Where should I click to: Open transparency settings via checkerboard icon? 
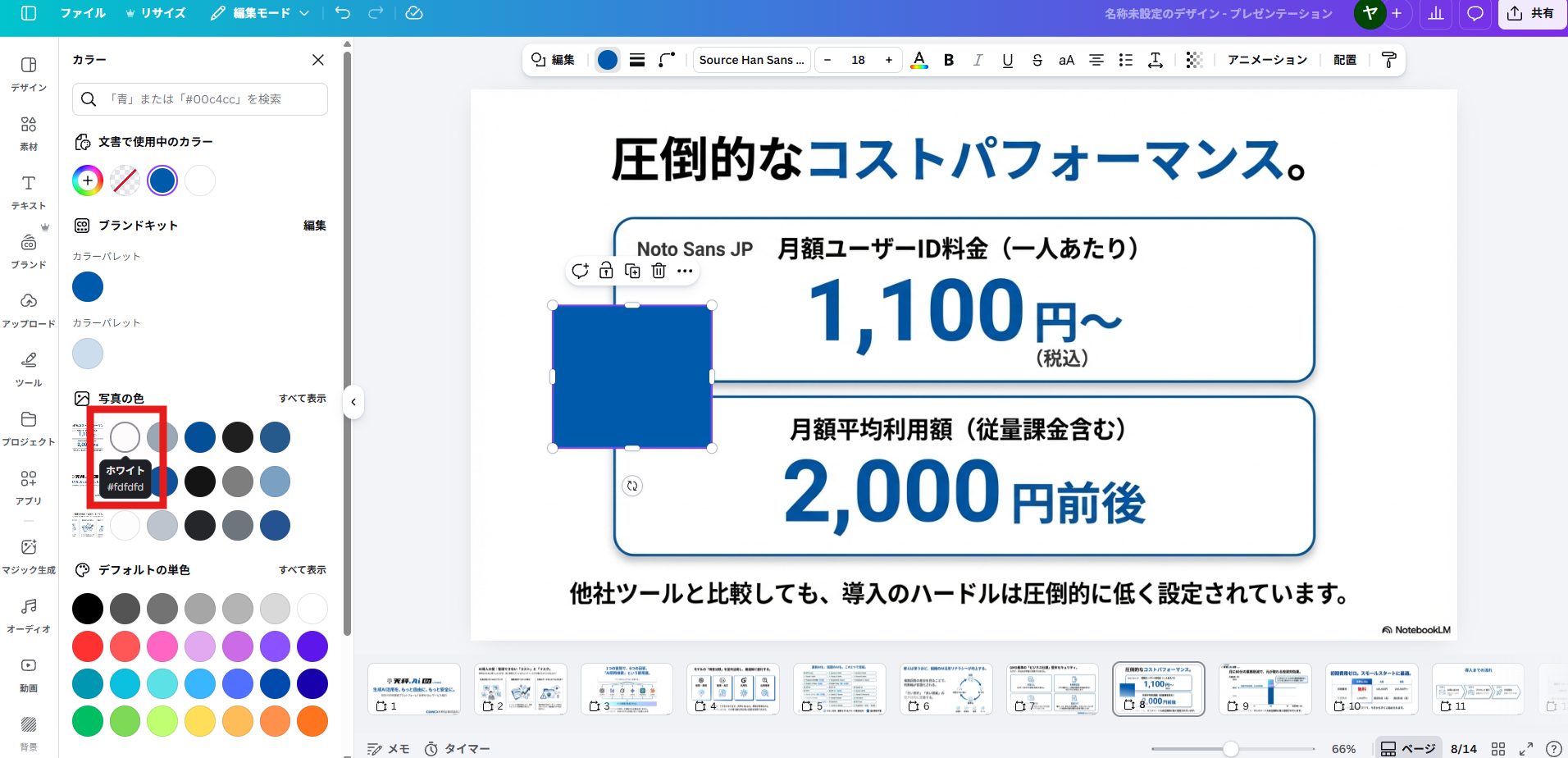pos(1193,59)
